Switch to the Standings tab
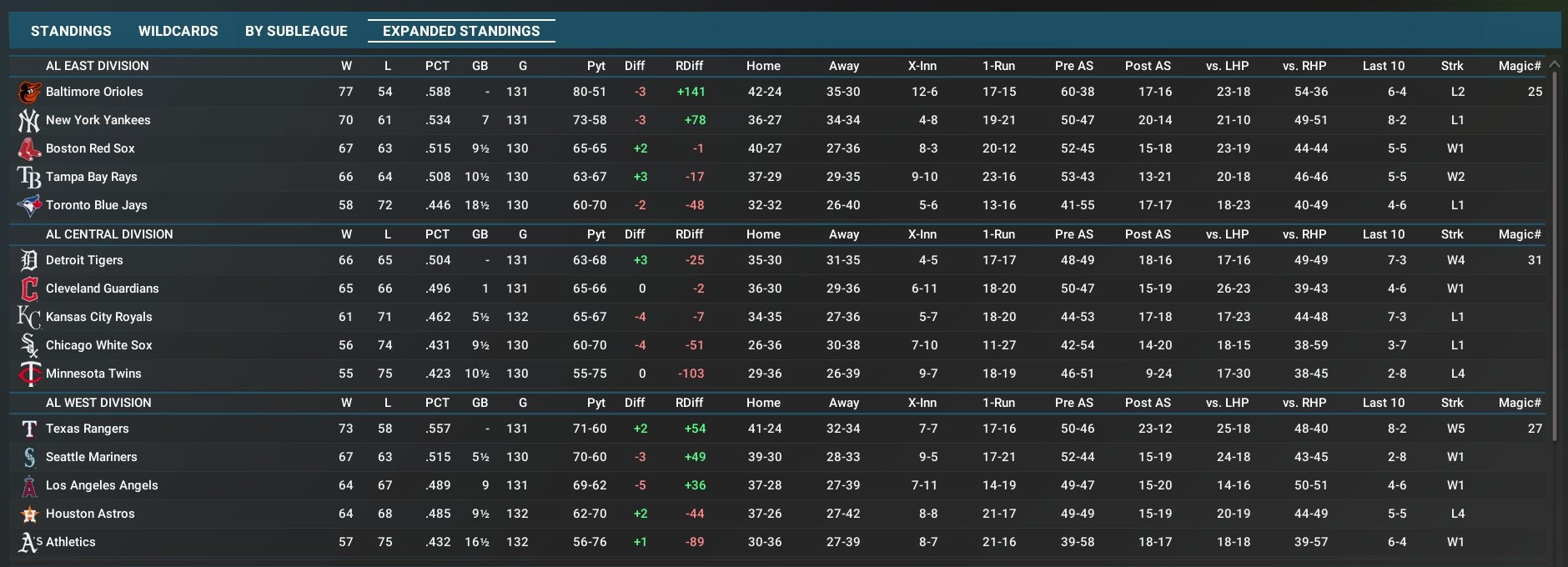This screenshot has height=567, width=1568. [71, 31]
